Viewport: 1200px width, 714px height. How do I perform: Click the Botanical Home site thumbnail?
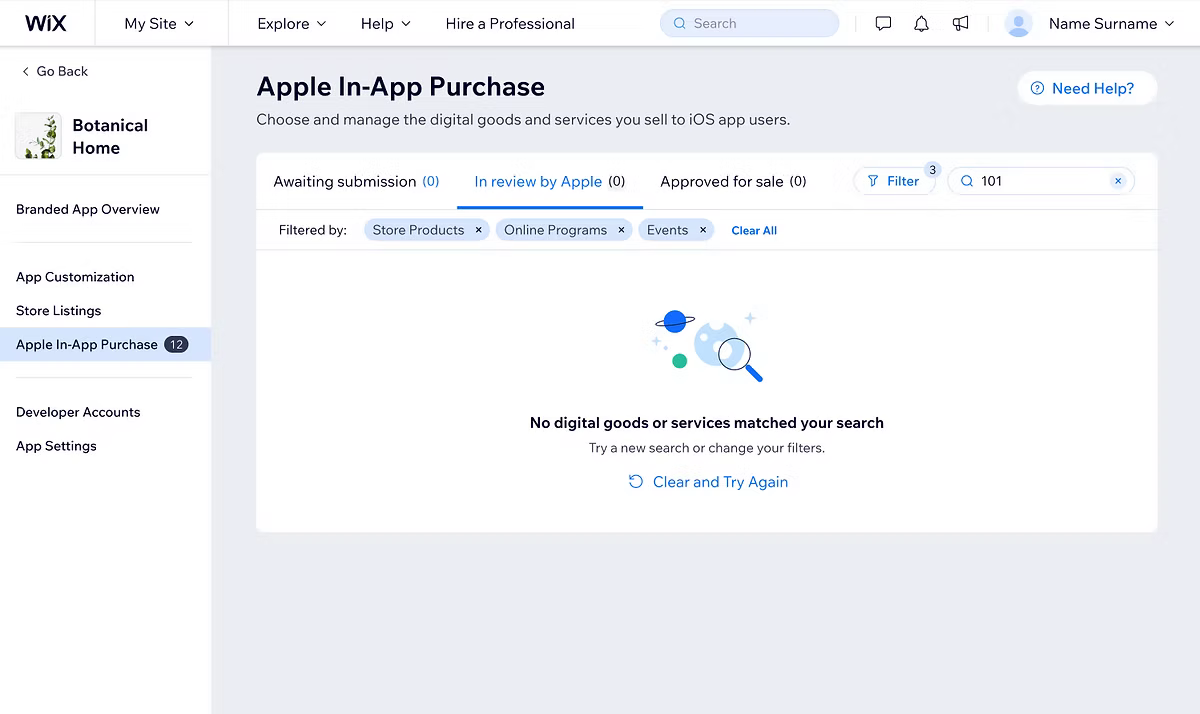pyautogui.click(x=38, y=136)
